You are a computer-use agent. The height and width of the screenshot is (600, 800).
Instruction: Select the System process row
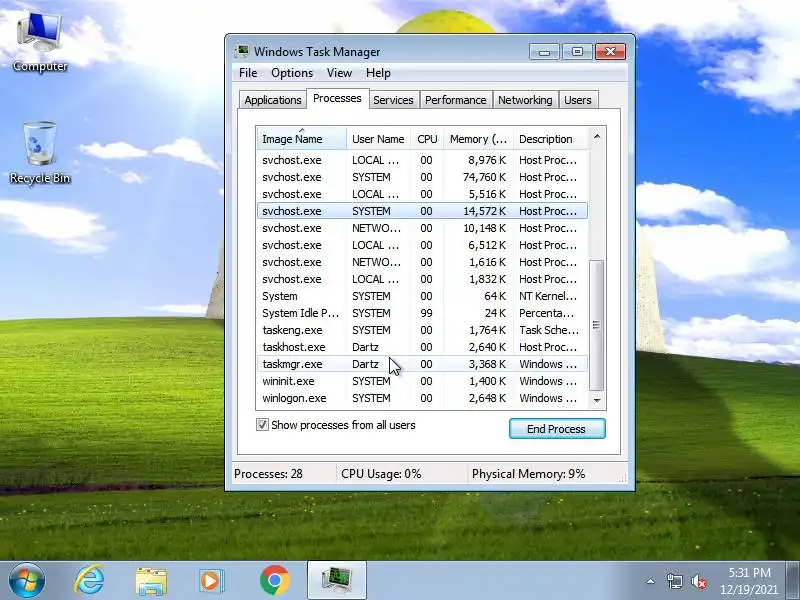coord(422,296)
